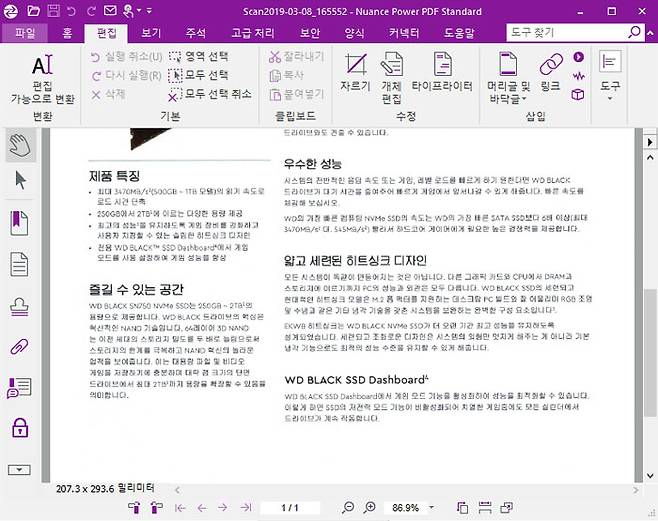Switch to the 고급 처리 tab
Image resolution: width=658 pixels, height=521 pixels.
click(x=253, y=33)
